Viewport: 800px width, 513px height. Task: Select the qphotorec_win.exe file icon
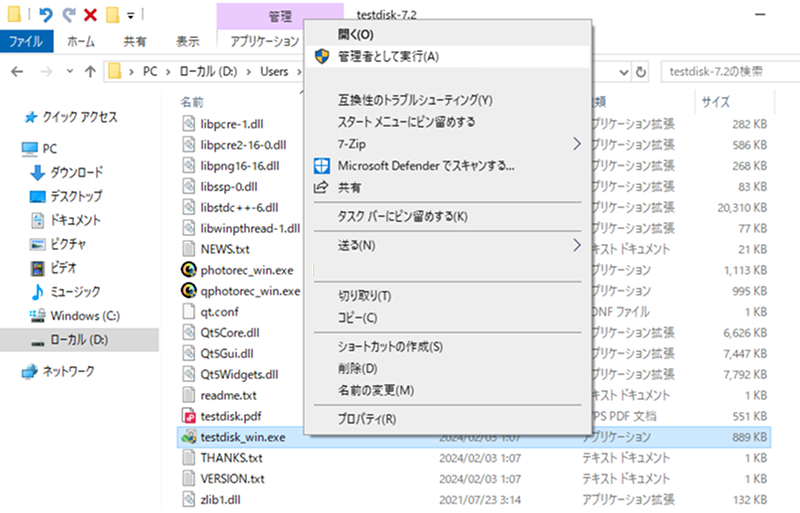click(189, 290)
